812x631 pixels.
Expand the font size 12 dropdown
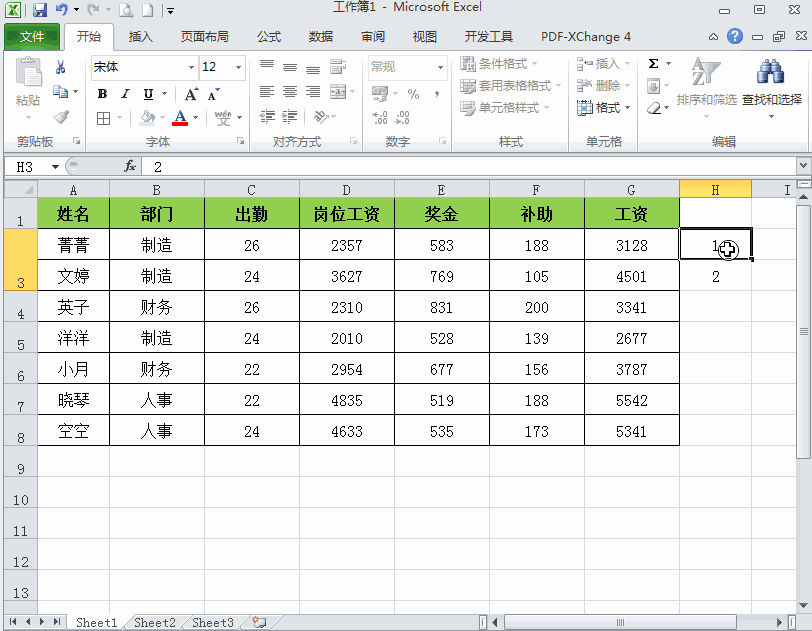pos(239,68)
